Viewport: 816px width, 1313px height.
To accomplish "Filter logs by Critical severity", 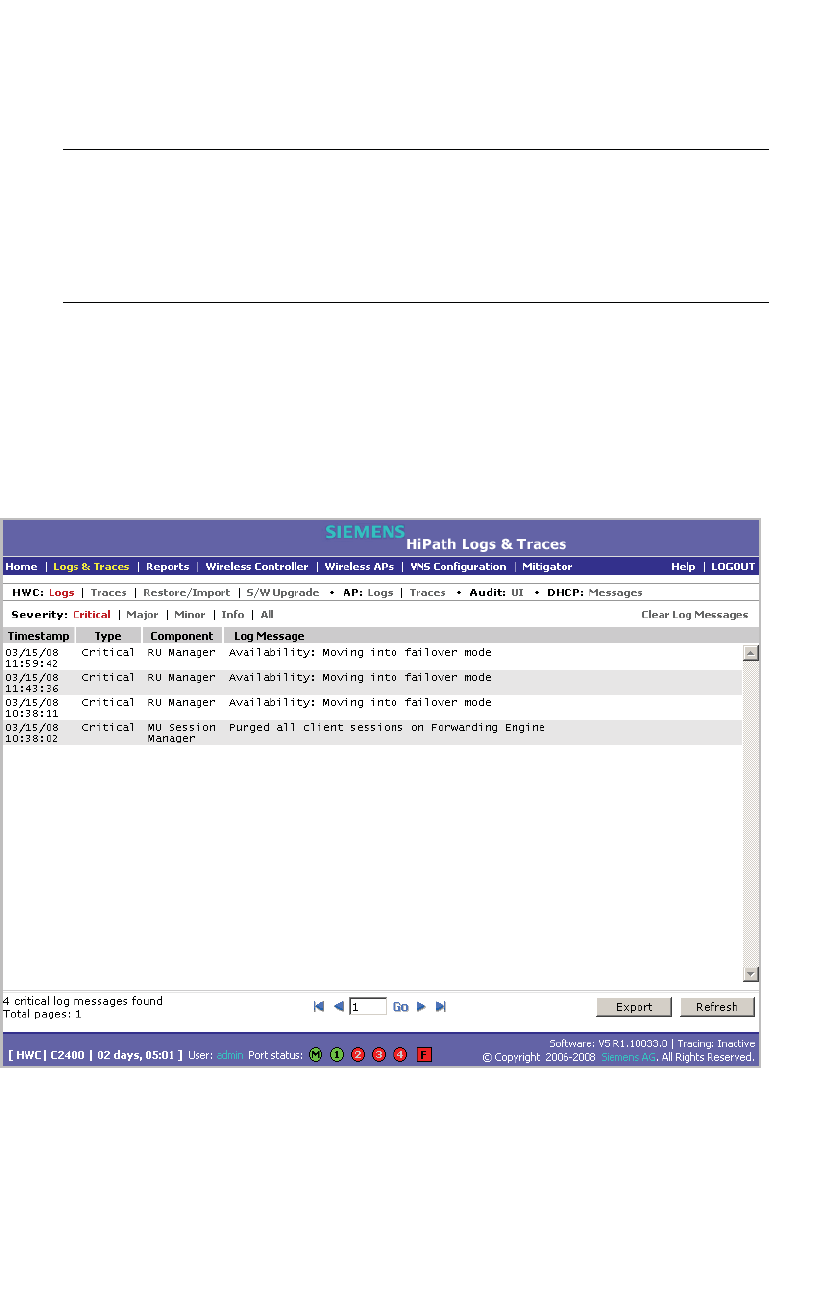I will (92, 614).
